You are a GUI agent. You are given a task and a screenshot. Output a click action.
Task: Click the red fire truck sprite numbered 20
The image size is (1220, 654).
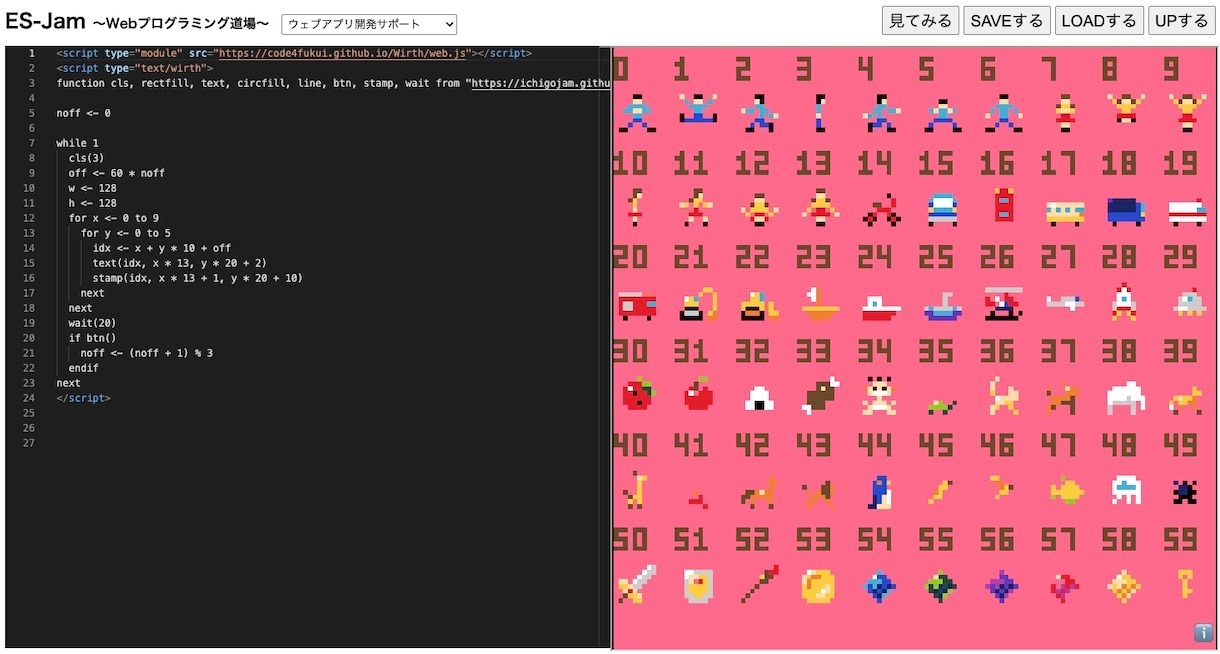636,304
